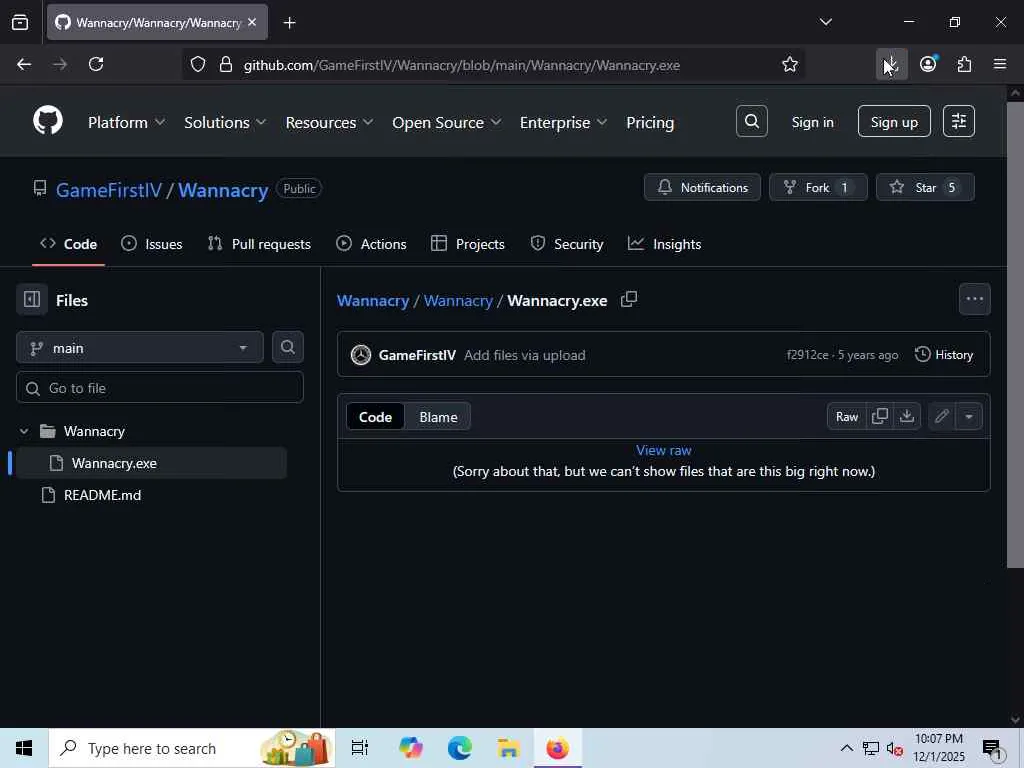Open the GitHub search magnifier icon
Image resolution: width=1024 pixels, height=768 pixels.
(752, 121)
